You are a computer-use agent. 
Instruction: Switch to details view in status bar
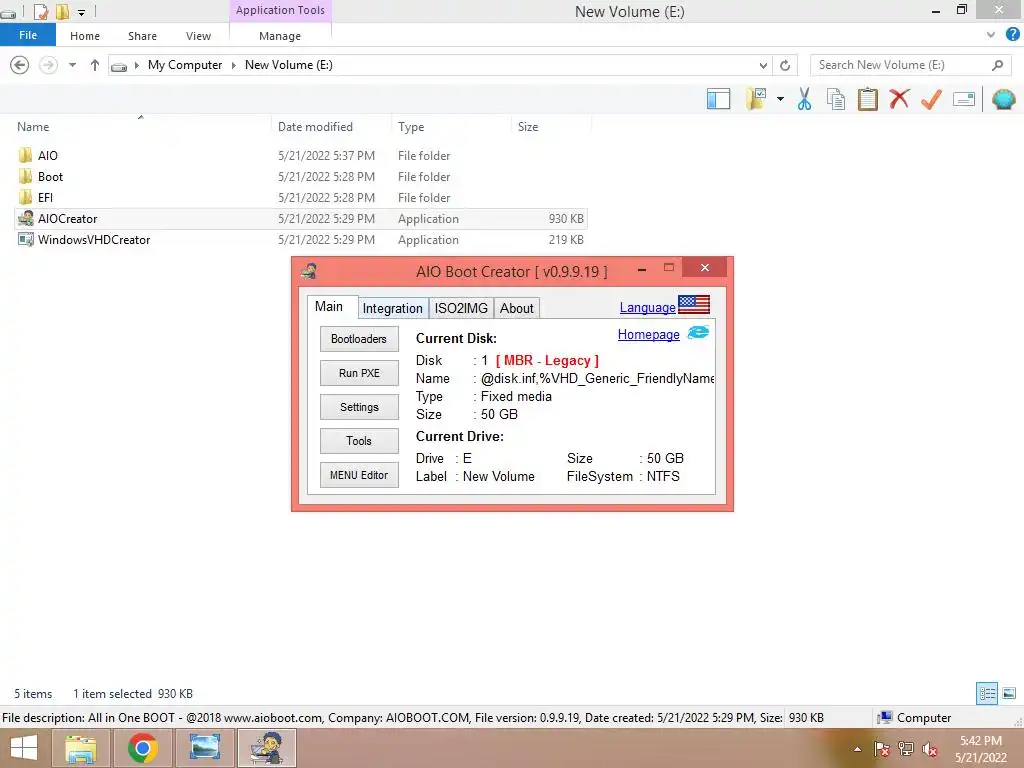tap(987, 693)
